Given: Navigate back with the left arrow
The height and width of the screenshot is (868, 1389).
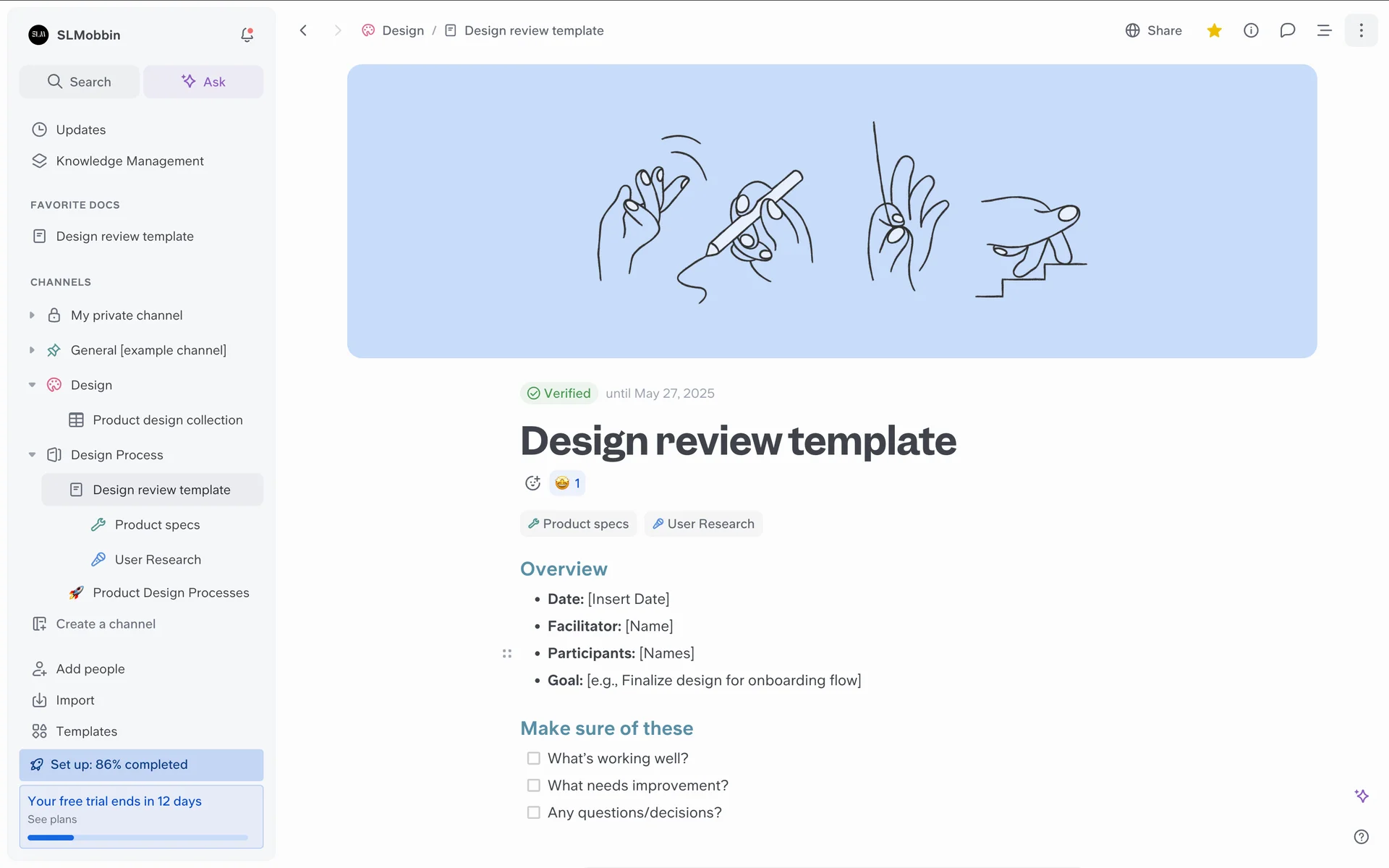Looking at the screenshot, I should (304, 30).
